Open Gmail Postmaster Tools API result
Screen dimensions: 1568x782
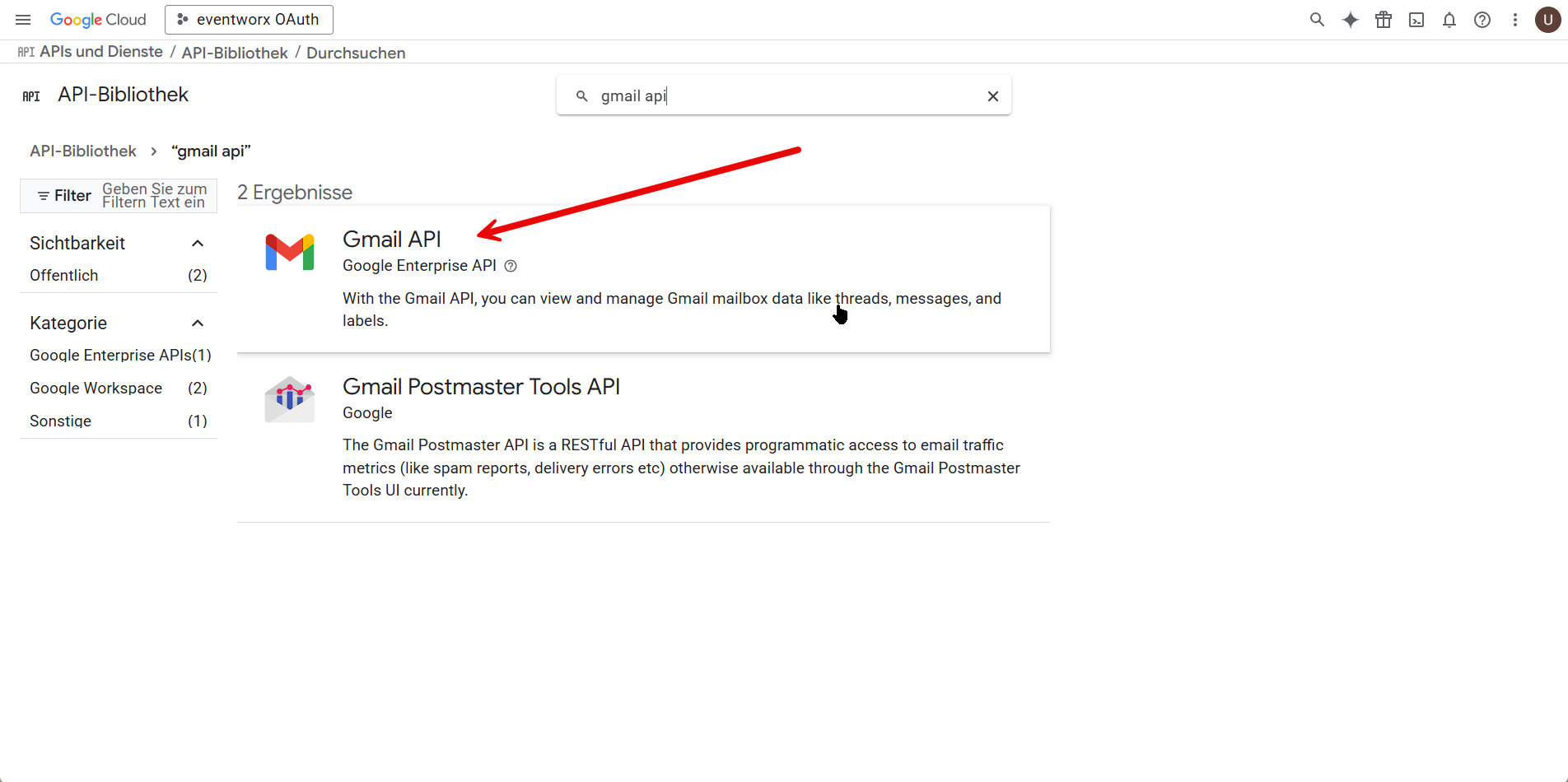[481, 386]
